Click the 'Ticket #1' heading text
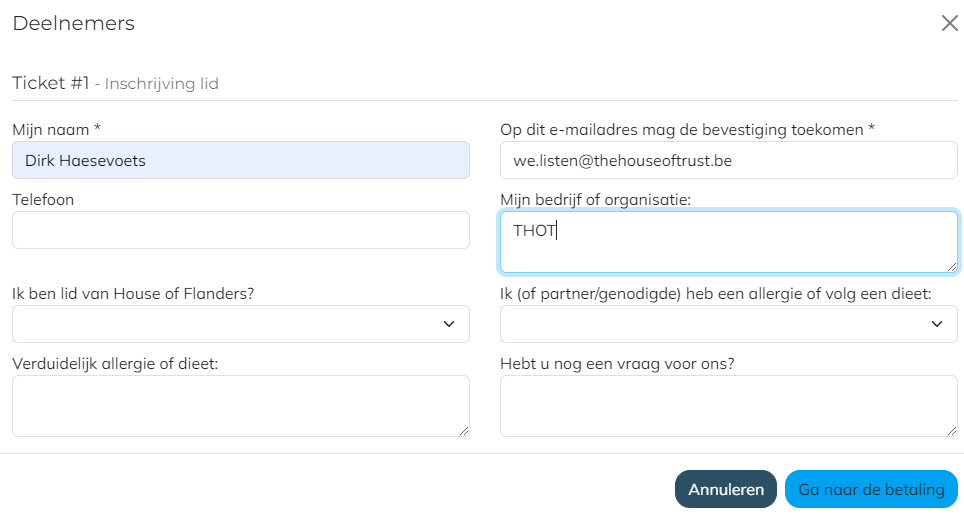Screen dimensions: 964x520 click(51, 83)
